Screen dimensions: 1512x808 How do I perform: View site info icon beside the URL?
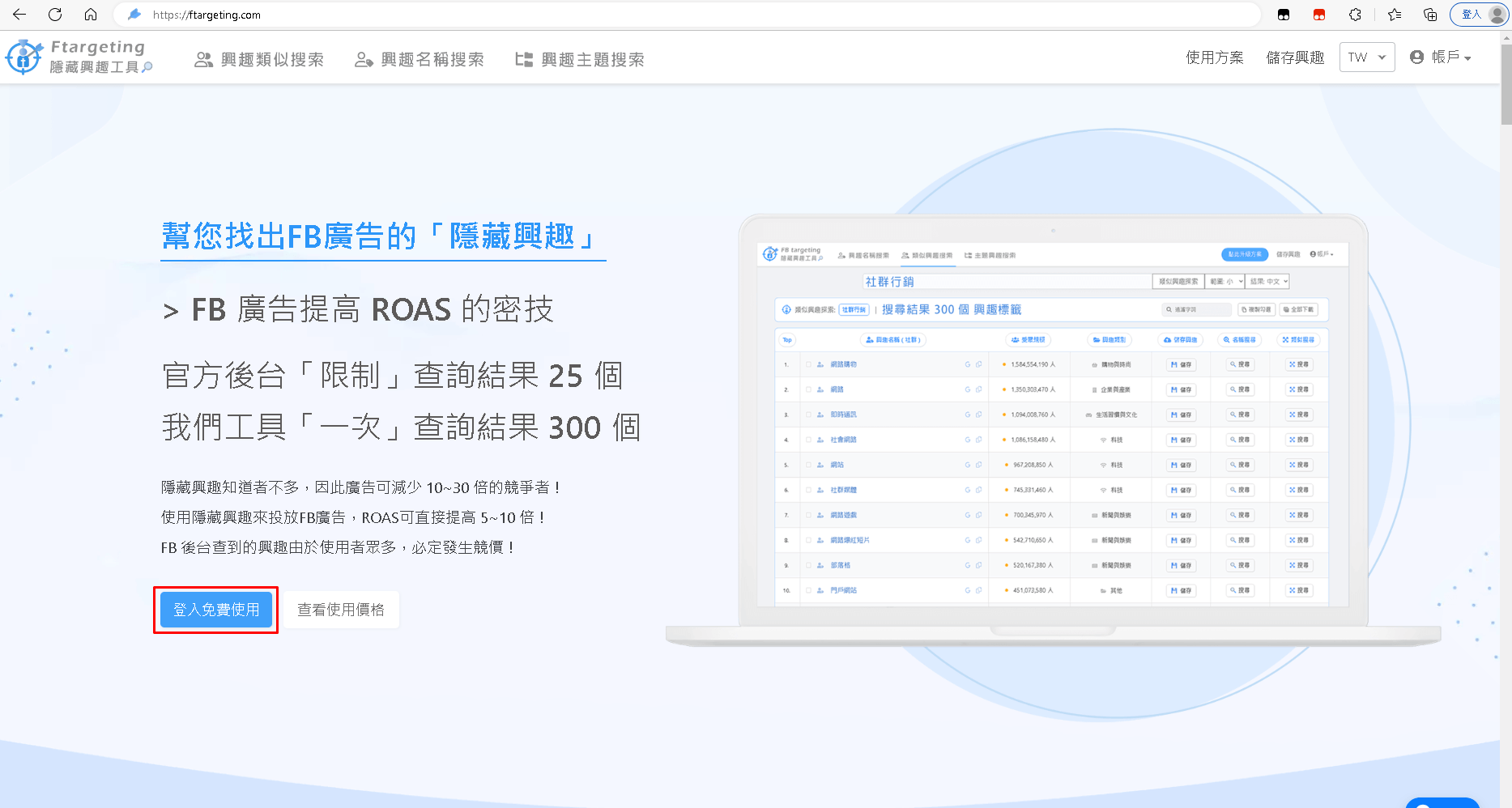point(134,15)
